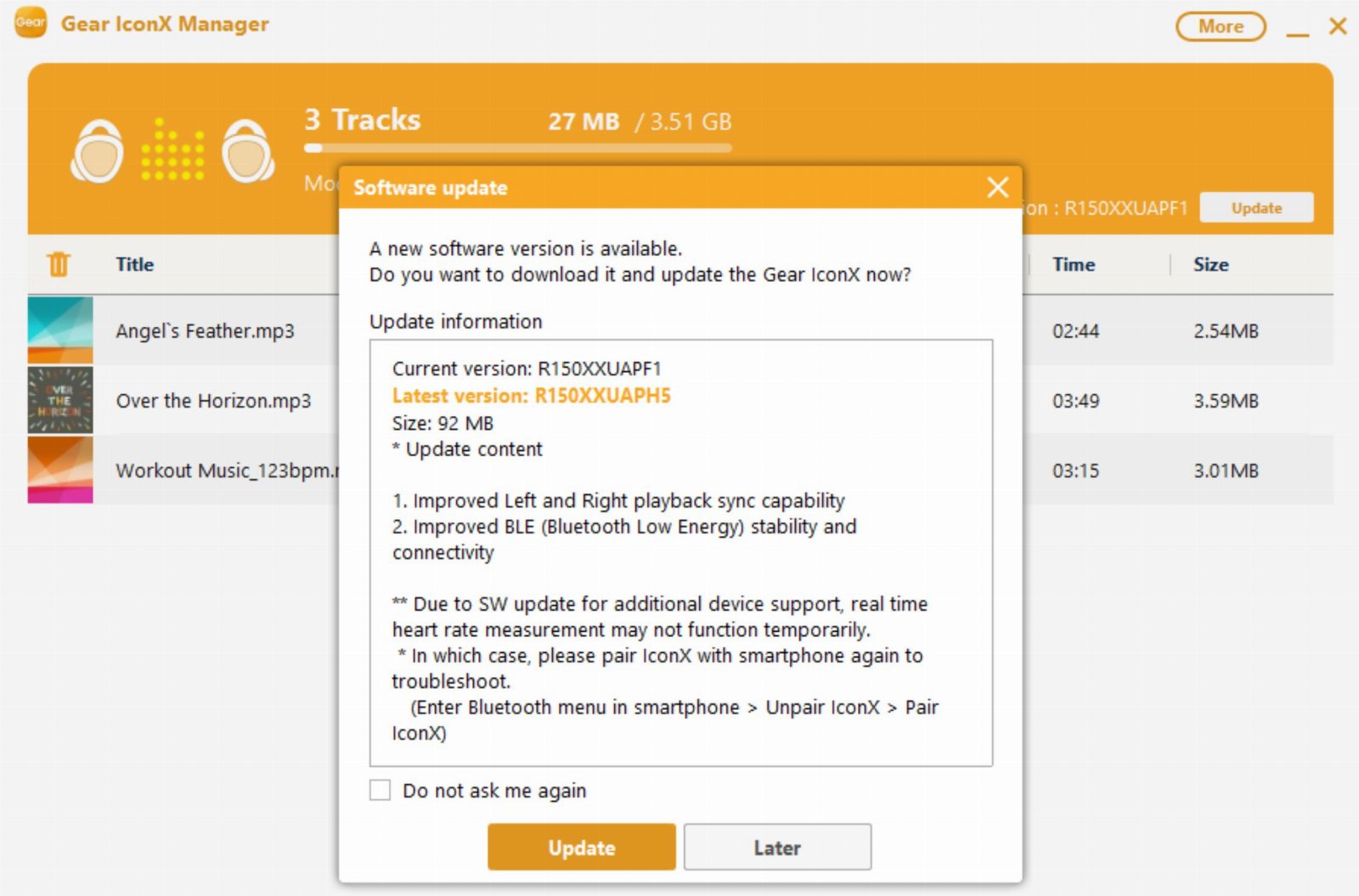
Task: Click the Later button
Action: [x=777, y=847]
